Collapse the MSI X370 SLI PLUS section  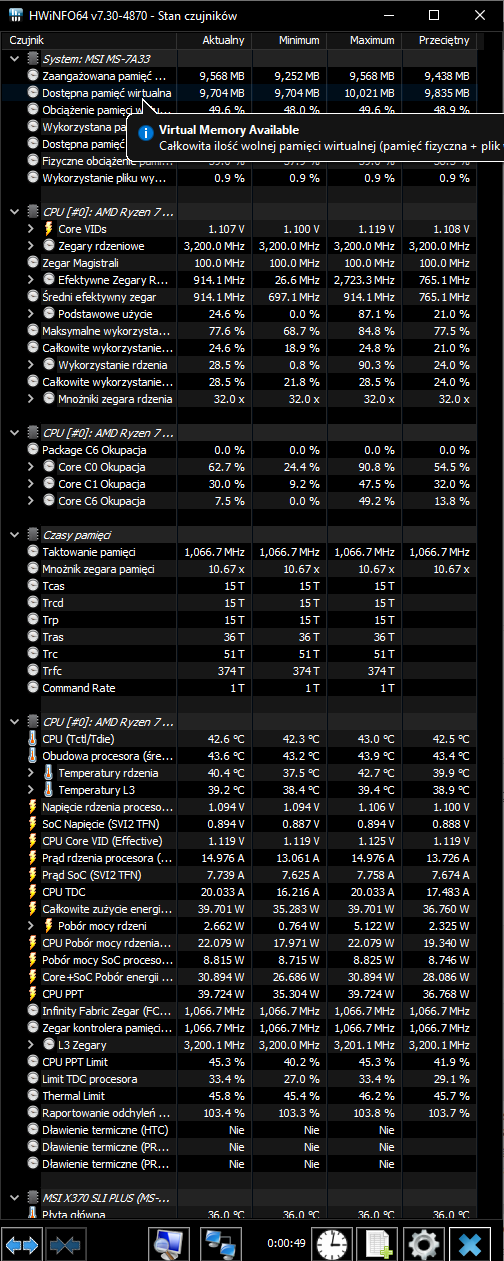(x=13, y=1197)
